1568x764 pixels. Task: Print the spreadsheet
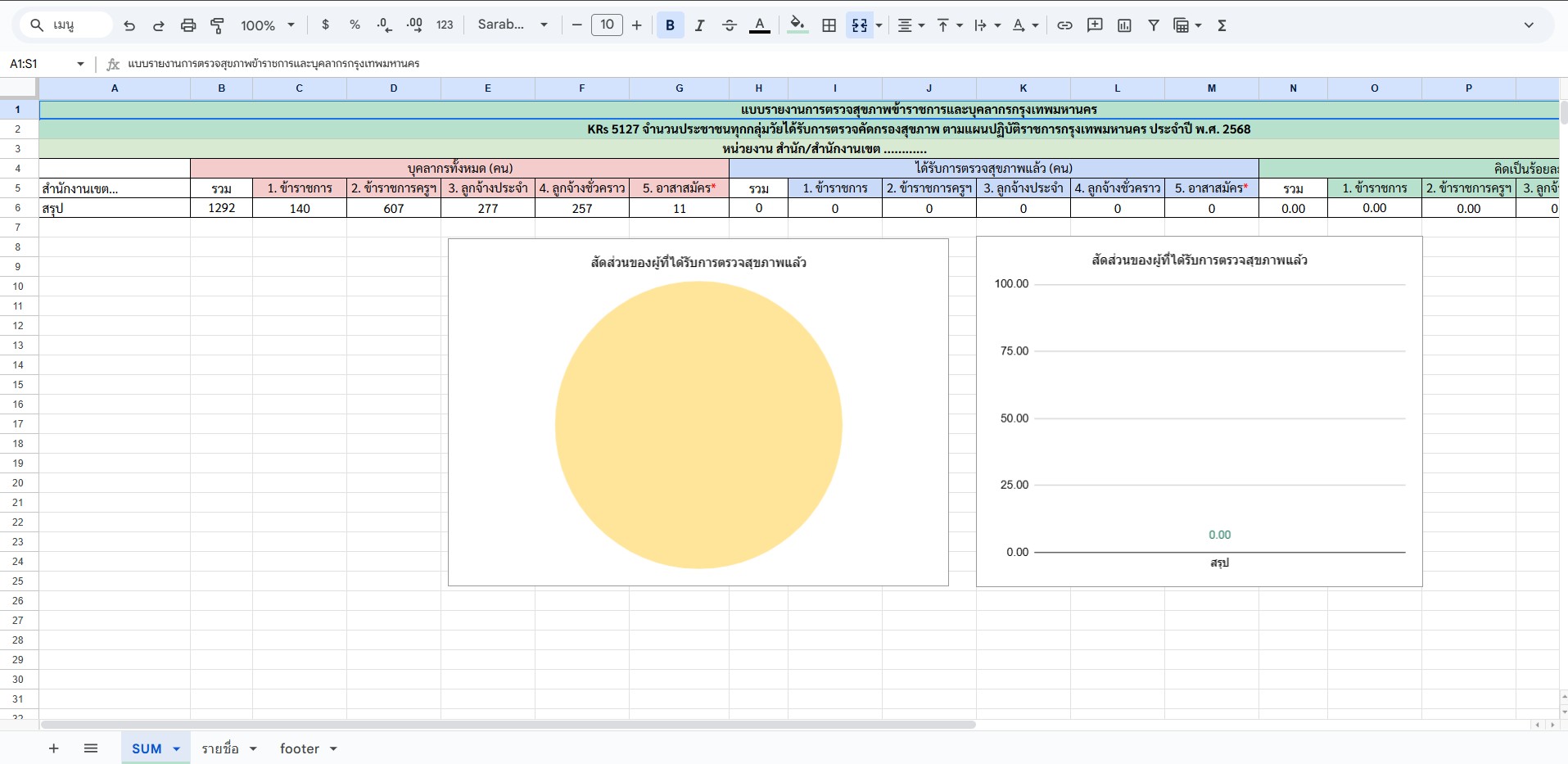click(188, 25)
